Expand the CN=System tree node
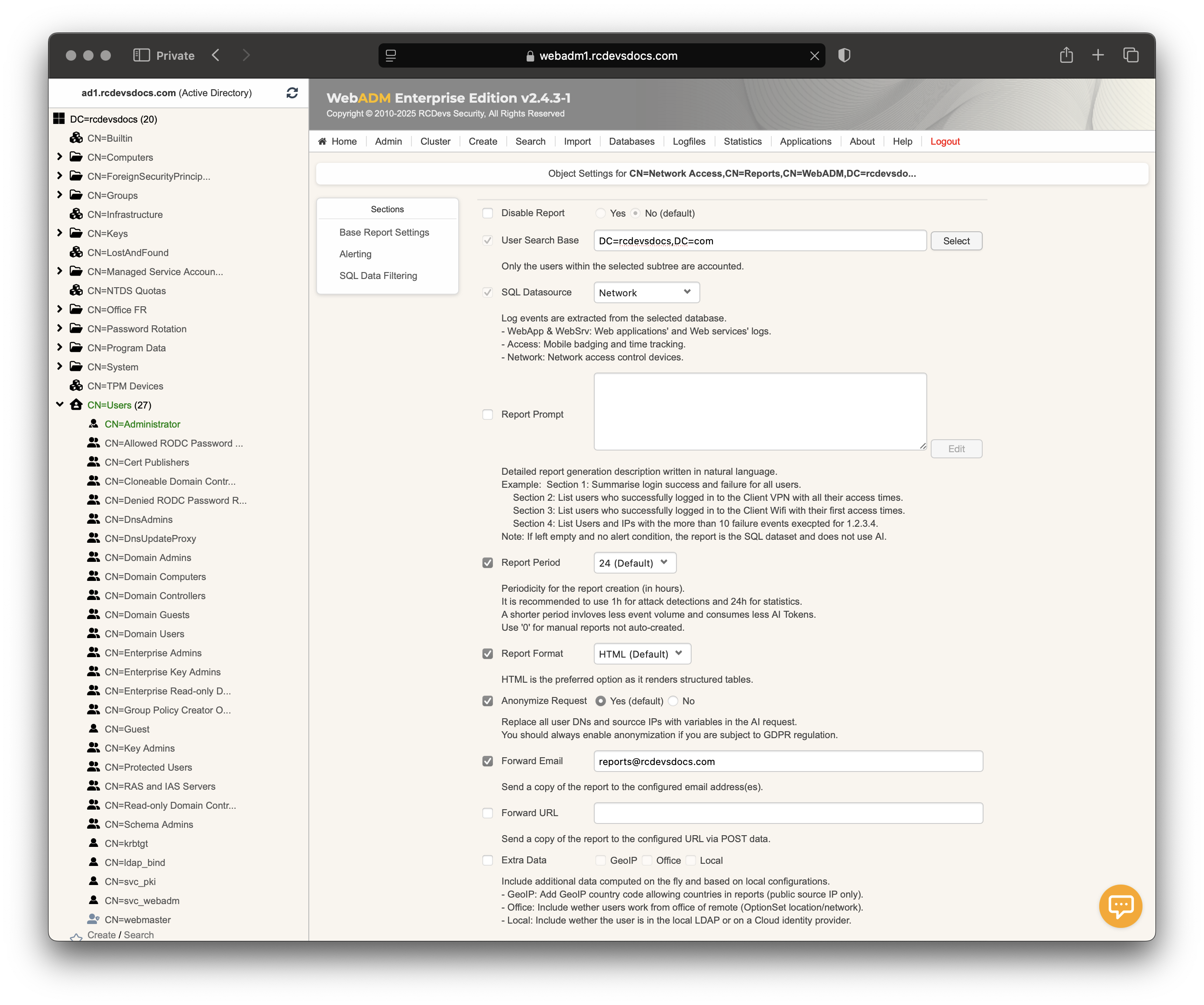The height and width of the screenshot is (1005, 1204). tap(60, 366)
